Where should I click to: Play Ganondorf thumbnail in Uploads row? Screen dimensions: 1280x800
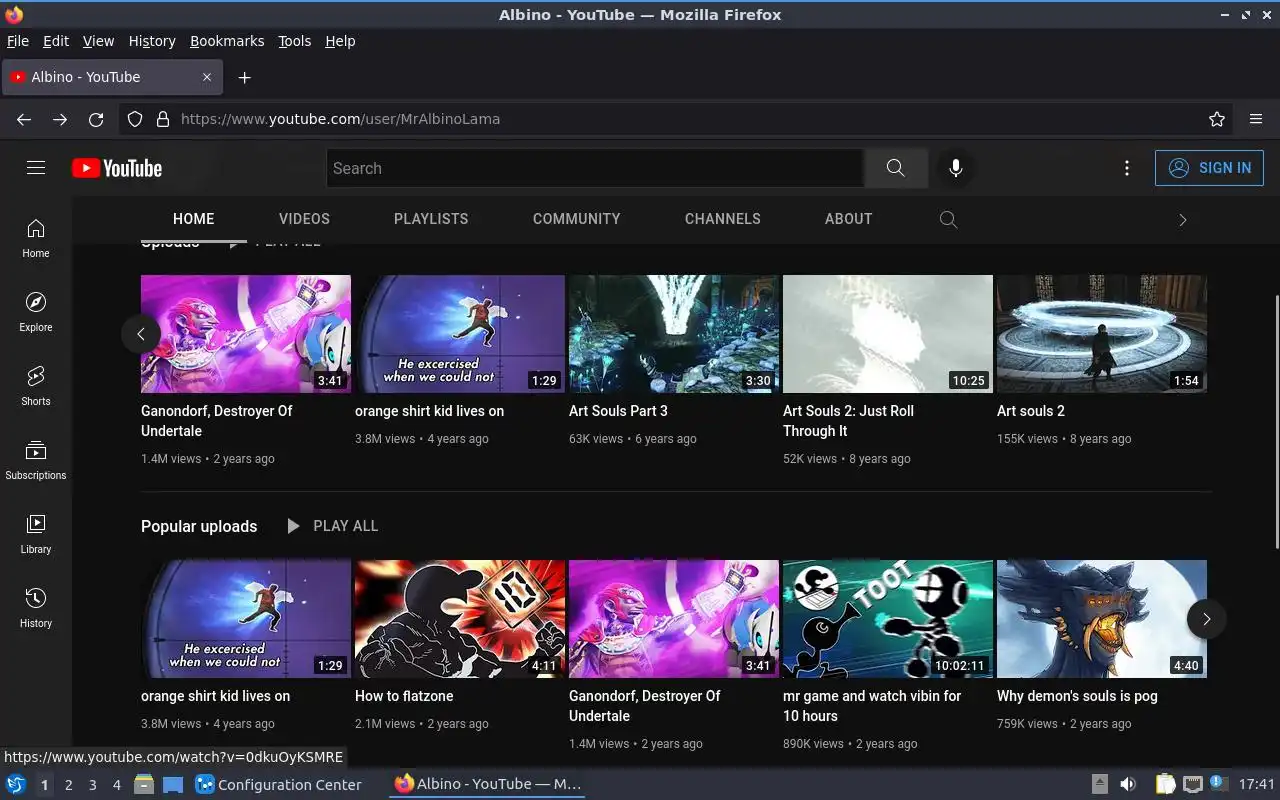246,334
